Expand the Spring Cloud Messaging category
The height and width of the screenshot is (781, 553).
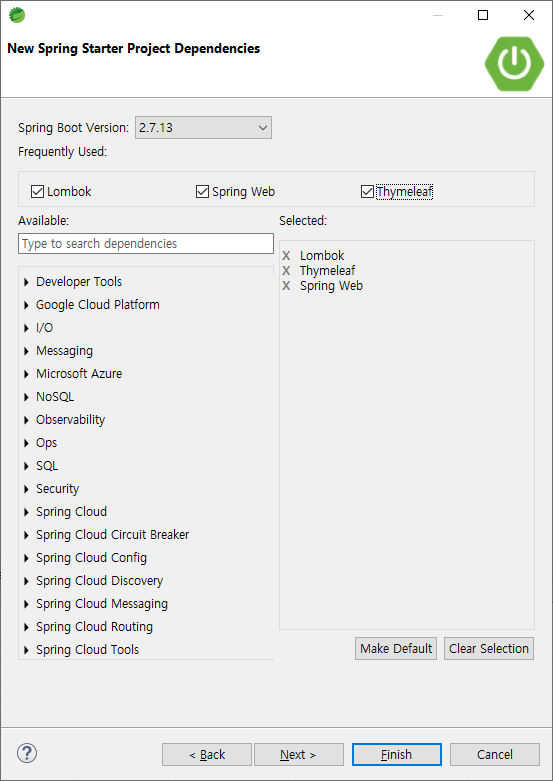pyautogui.click(x=26, y=604)
